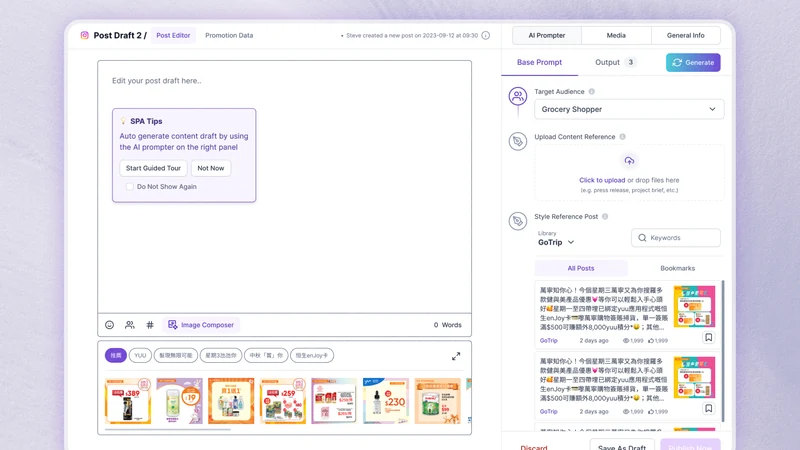Switch to the Promotion Data tab
Image resolution: width=800 pixels, height=450 pixels.
coord(229,35)
